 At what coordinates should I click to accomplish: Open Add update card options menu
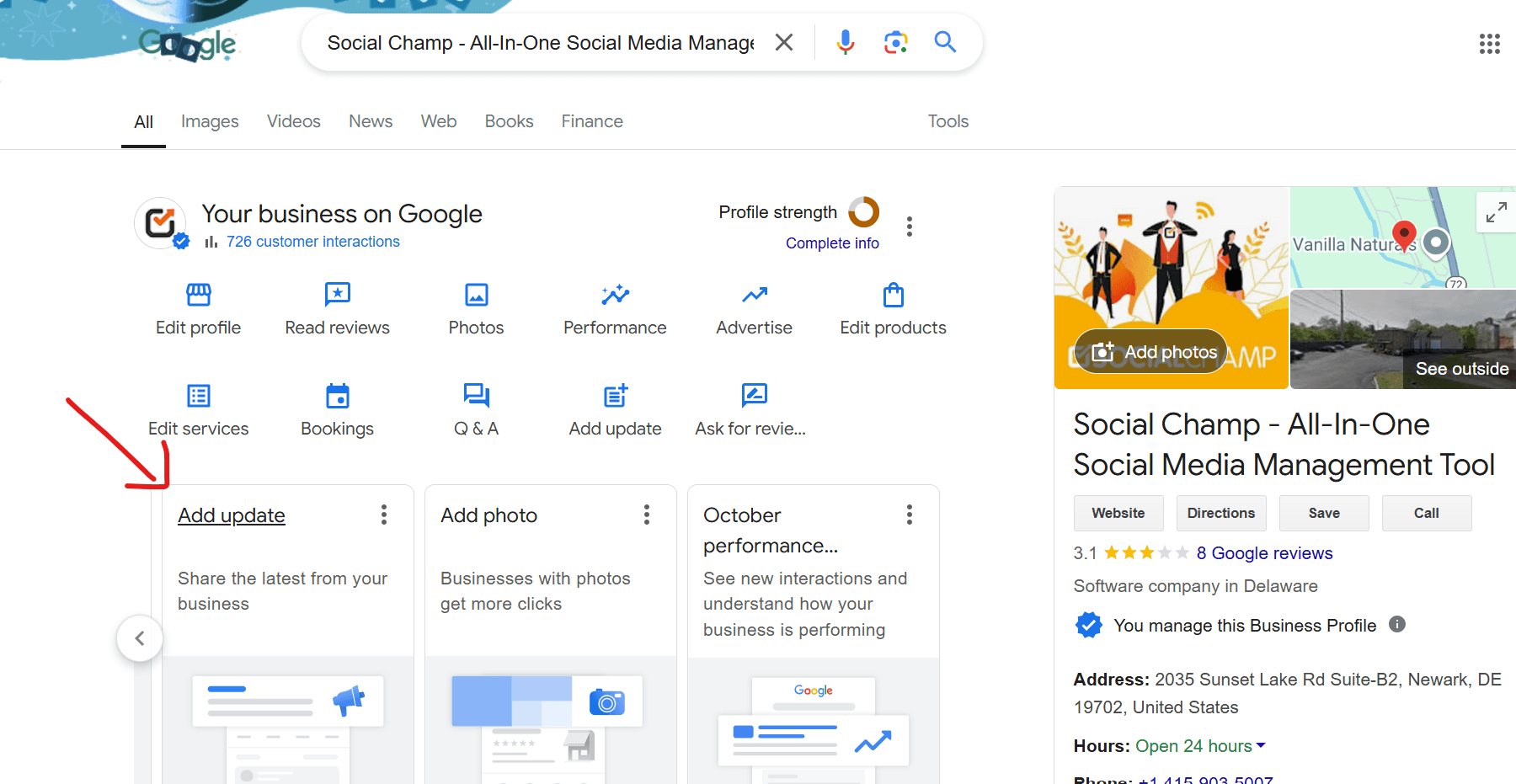coord(384,515)
